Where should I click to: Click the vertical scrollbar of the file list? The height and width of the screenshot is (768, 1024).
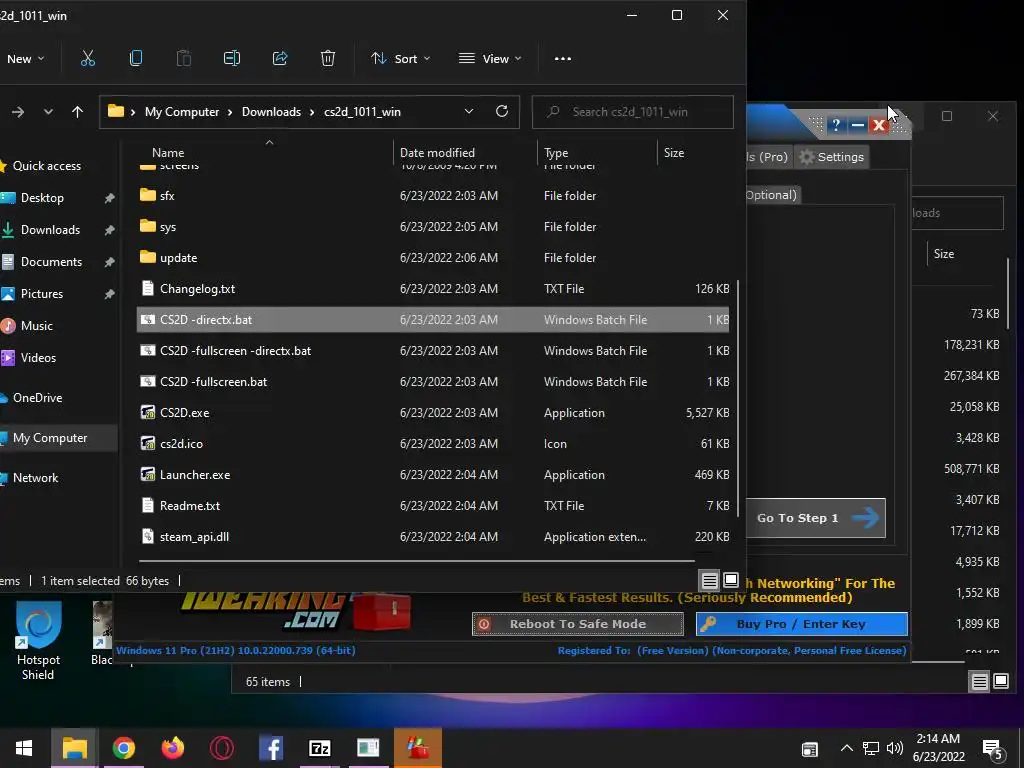coord(738,398)
